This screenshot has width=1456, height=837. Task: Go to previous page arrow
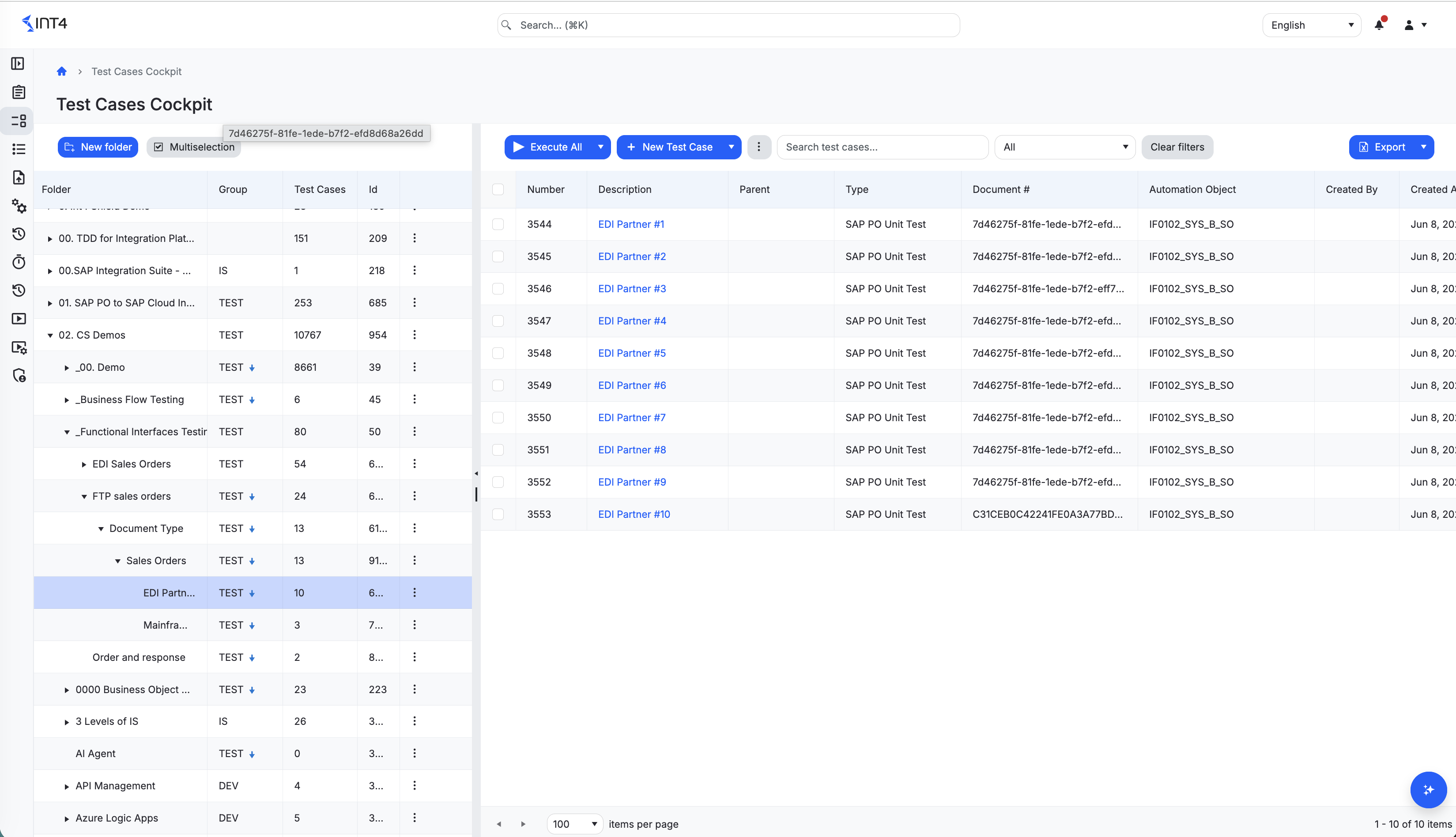[499, 824]
